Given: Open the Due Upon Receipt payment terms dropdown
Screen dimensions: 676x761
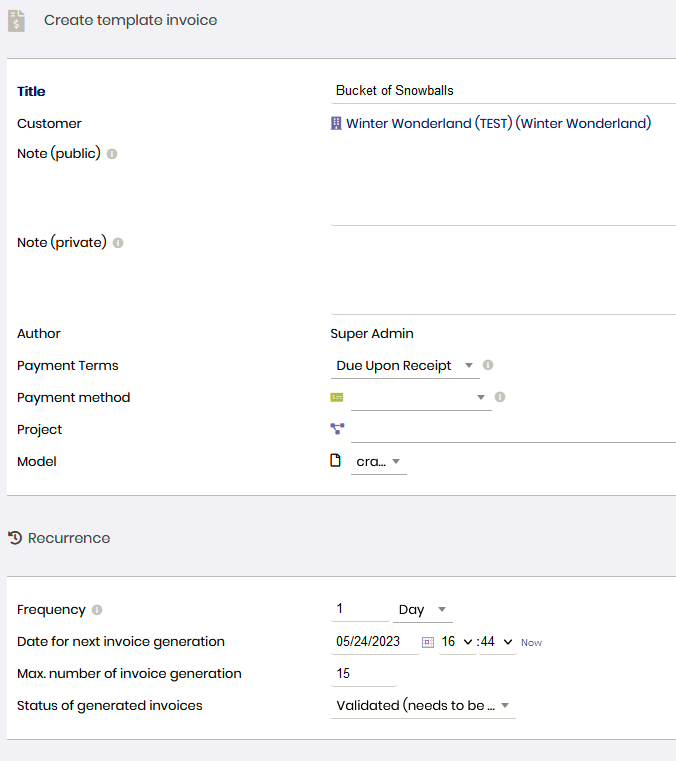Looking at the screenshot, I should pos(405,365).
